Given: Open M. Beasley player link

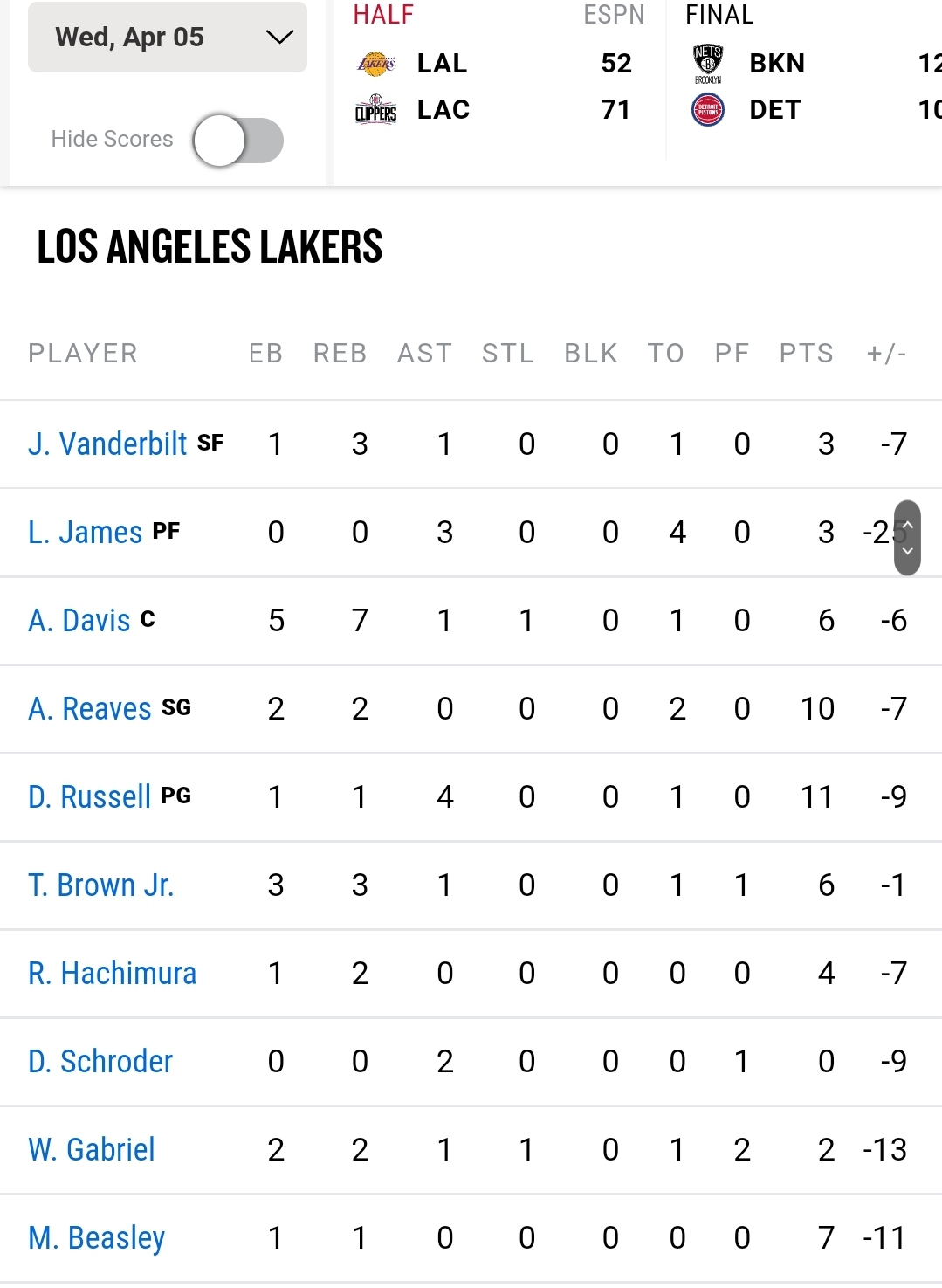Looking at the screenshot, I should pyautogui.click(x=96, y=1237).
